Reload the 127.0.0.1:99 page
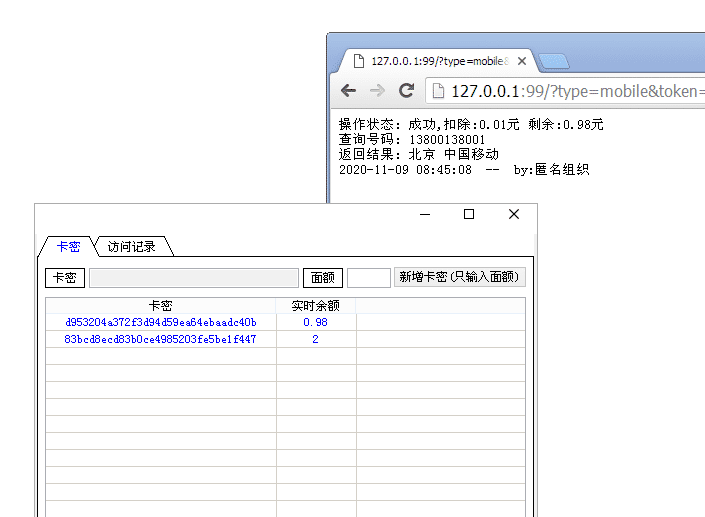This screenshot has height=517, width=705. tap(406, 91)
